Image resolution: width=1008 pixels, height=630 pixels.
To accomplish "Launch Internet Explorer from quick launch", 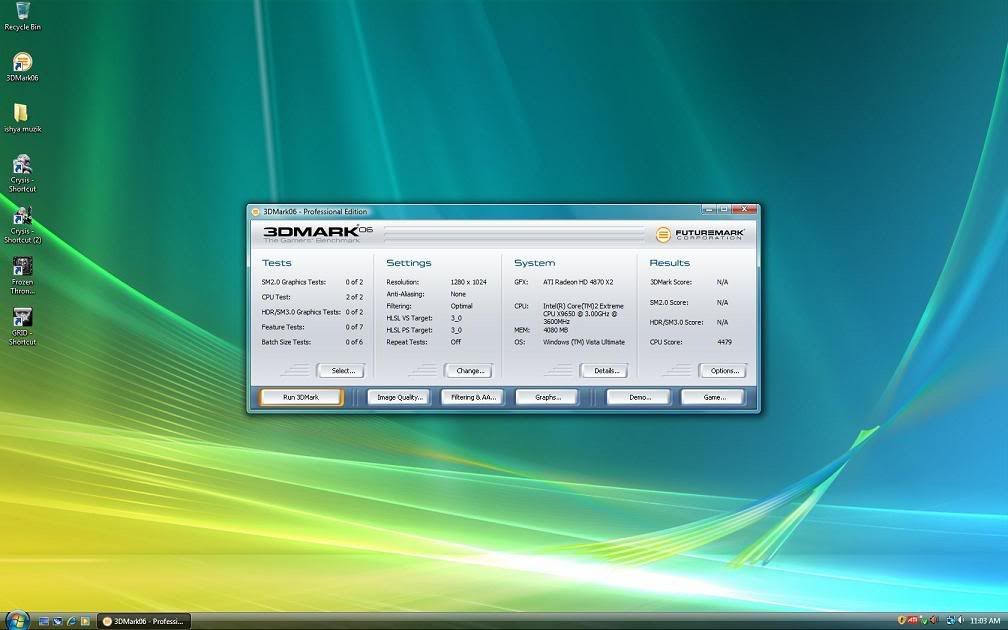I will coord(71,620).
